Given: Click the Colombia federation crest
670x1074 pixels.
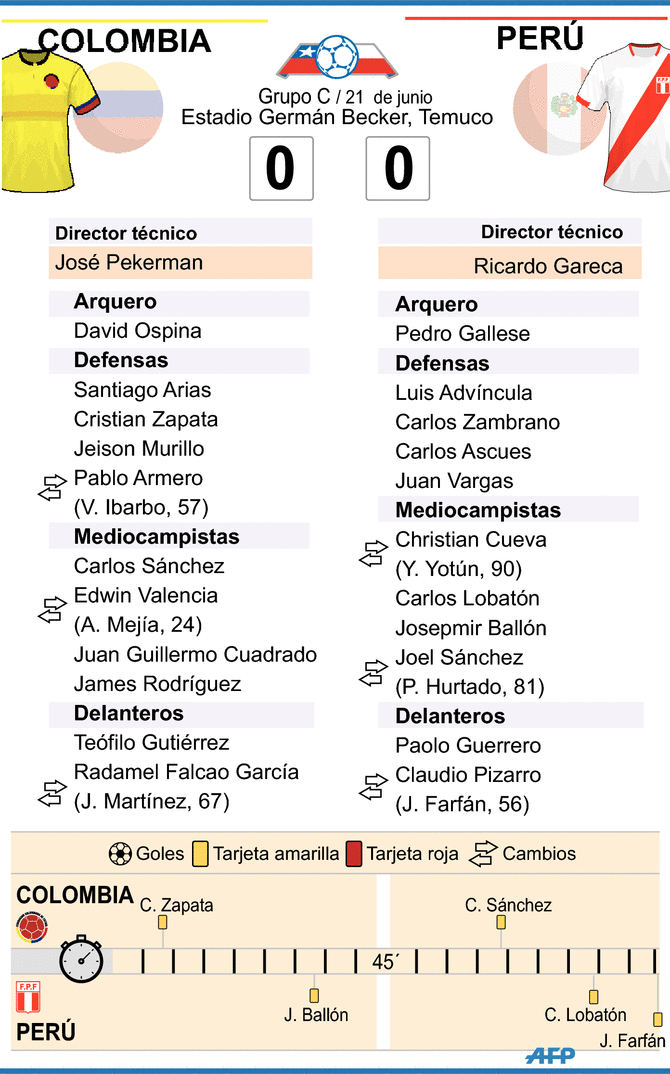Looking at the screenshot, I should coord(29,927).
